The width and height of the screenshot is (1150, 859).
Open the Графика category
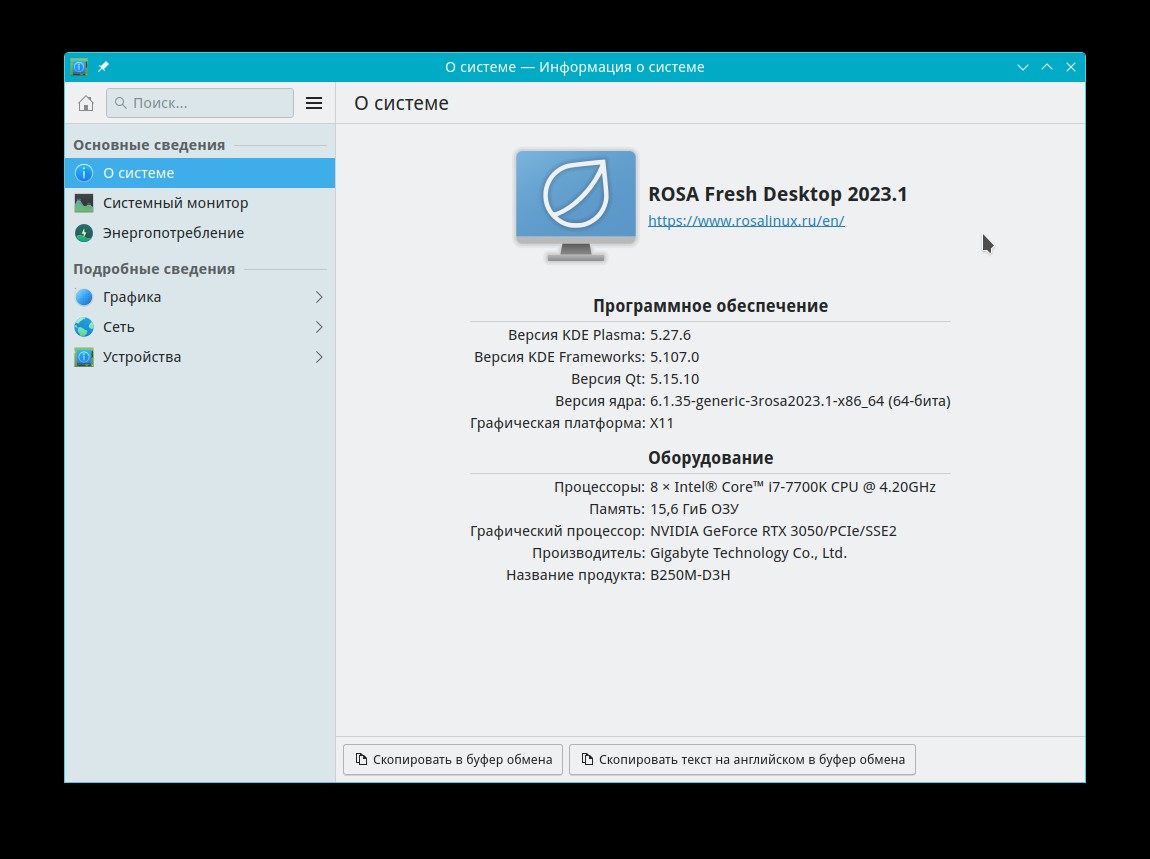(x=199, y=297)
